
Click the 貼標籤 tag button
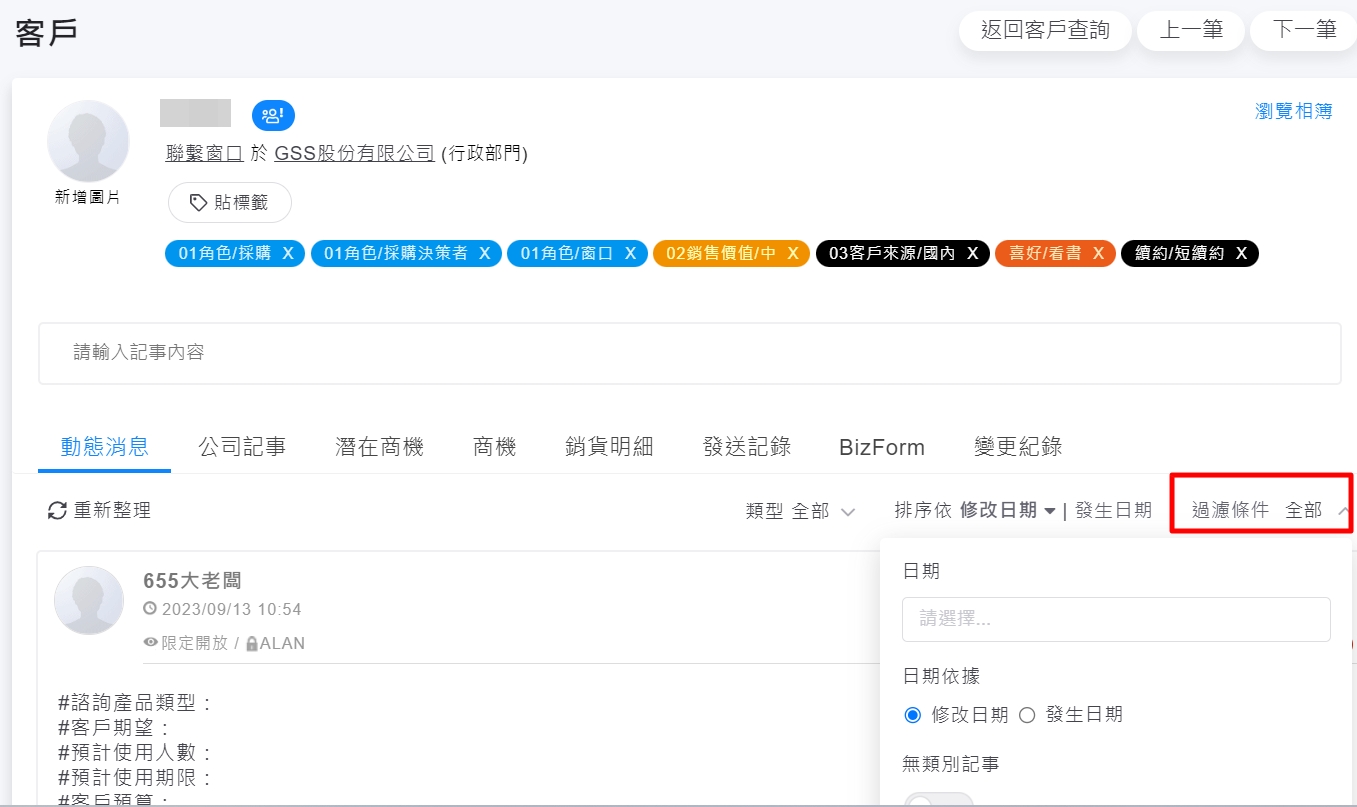pyautogui.click(x=229, y=203)
